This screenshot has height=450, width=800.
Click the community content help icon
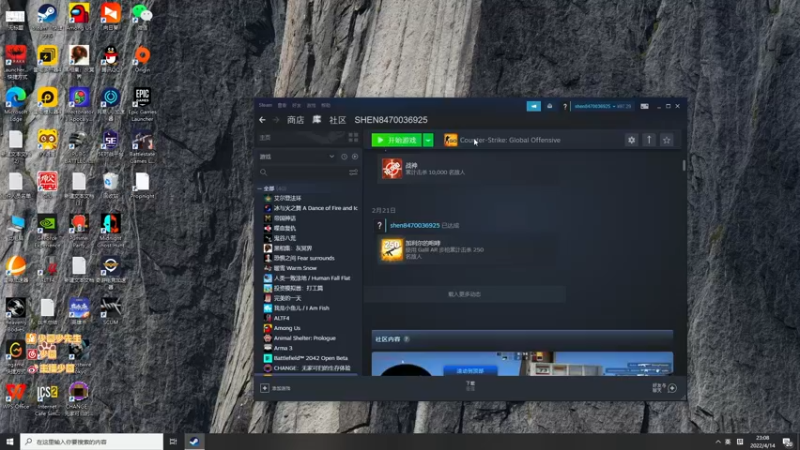[407, 339]
